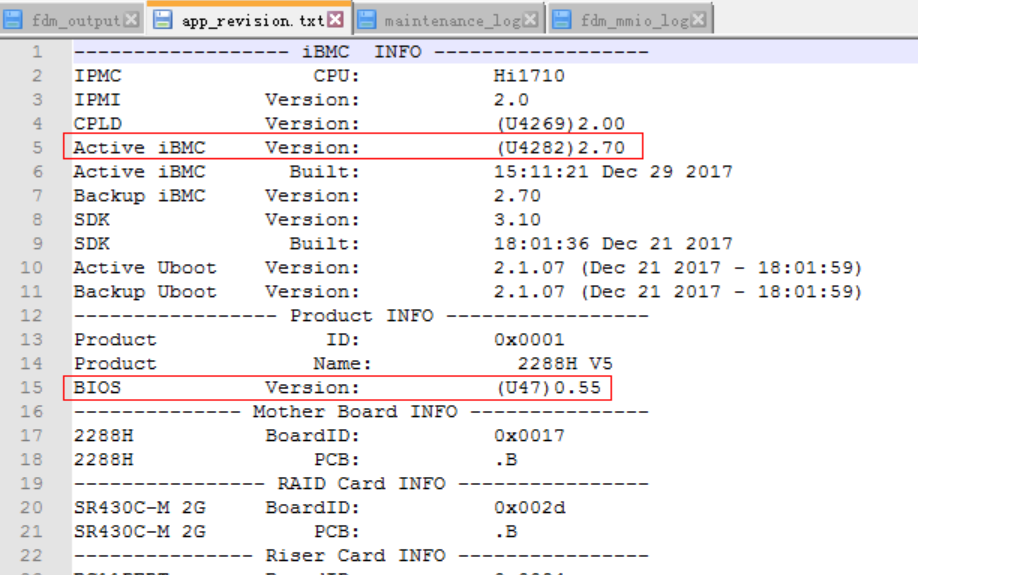Click the disk icon on fdm_output tab
Image resolution: width=1026 pixels, height=575 pixels.
pos(14,20)
